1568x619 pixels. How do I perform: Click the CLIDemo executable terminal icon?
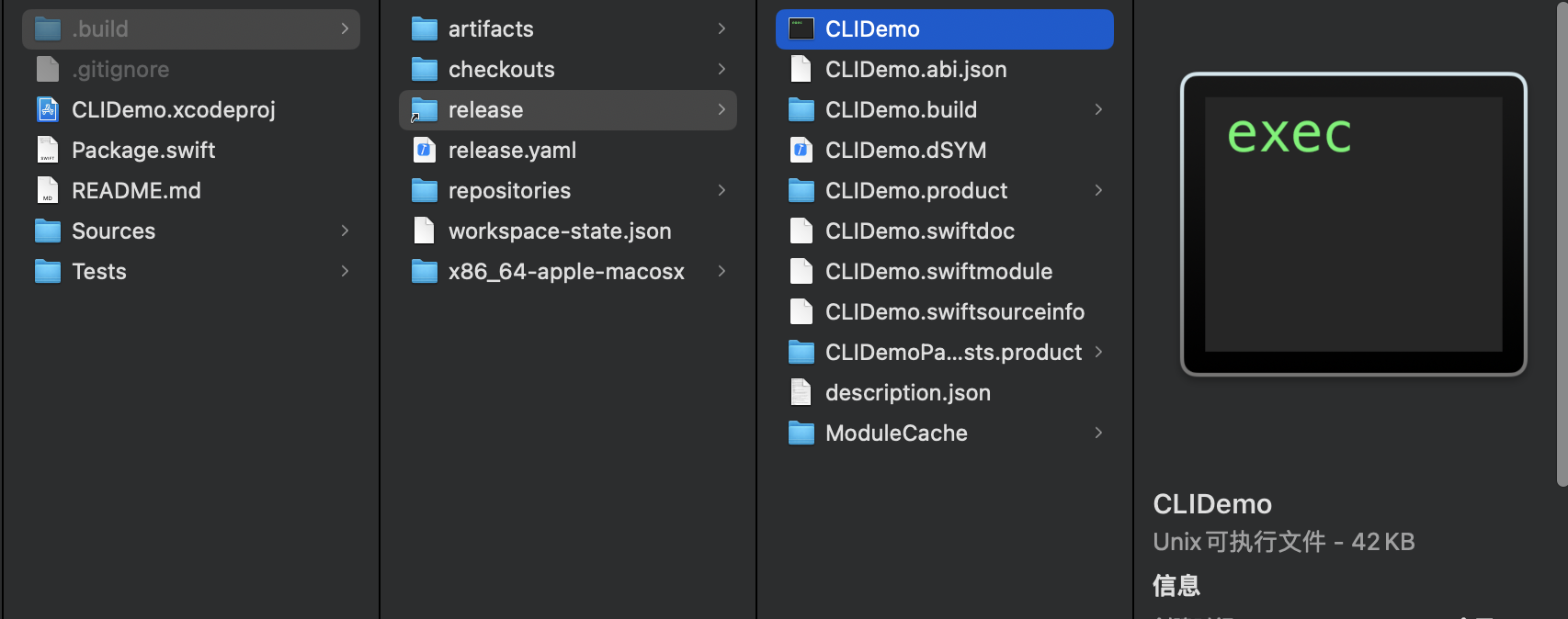pyautogui.click(x=801, y=29)
